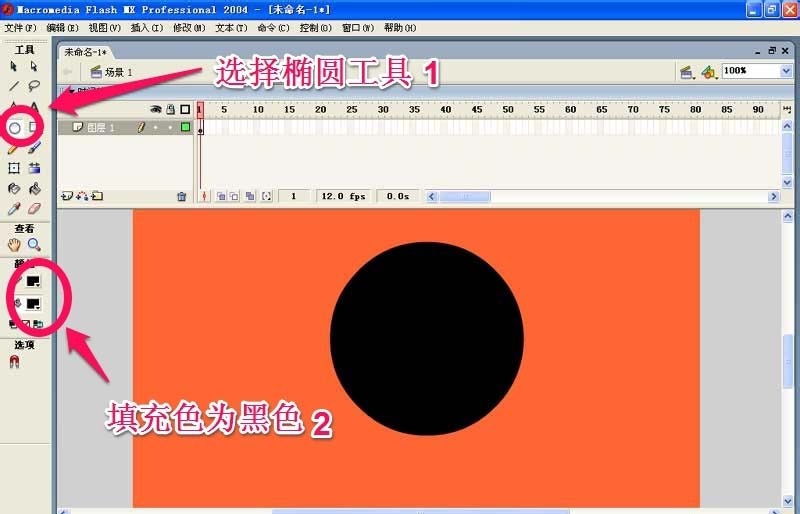
Task: Toggle outline view square for 图层 1
Action: click(185, 128)
